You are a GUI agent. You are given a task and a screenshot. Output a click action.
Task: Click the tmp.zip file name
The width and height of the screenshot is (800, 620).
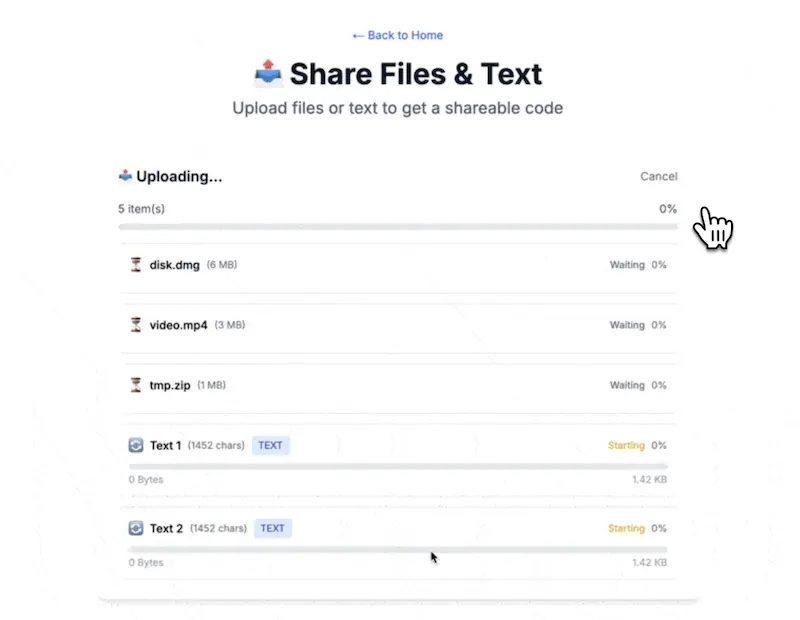[x=170, y=385]
